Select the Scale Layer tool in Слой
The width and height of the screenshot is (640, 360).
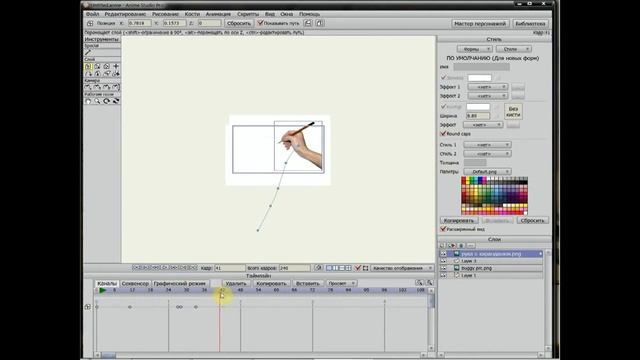97,66
